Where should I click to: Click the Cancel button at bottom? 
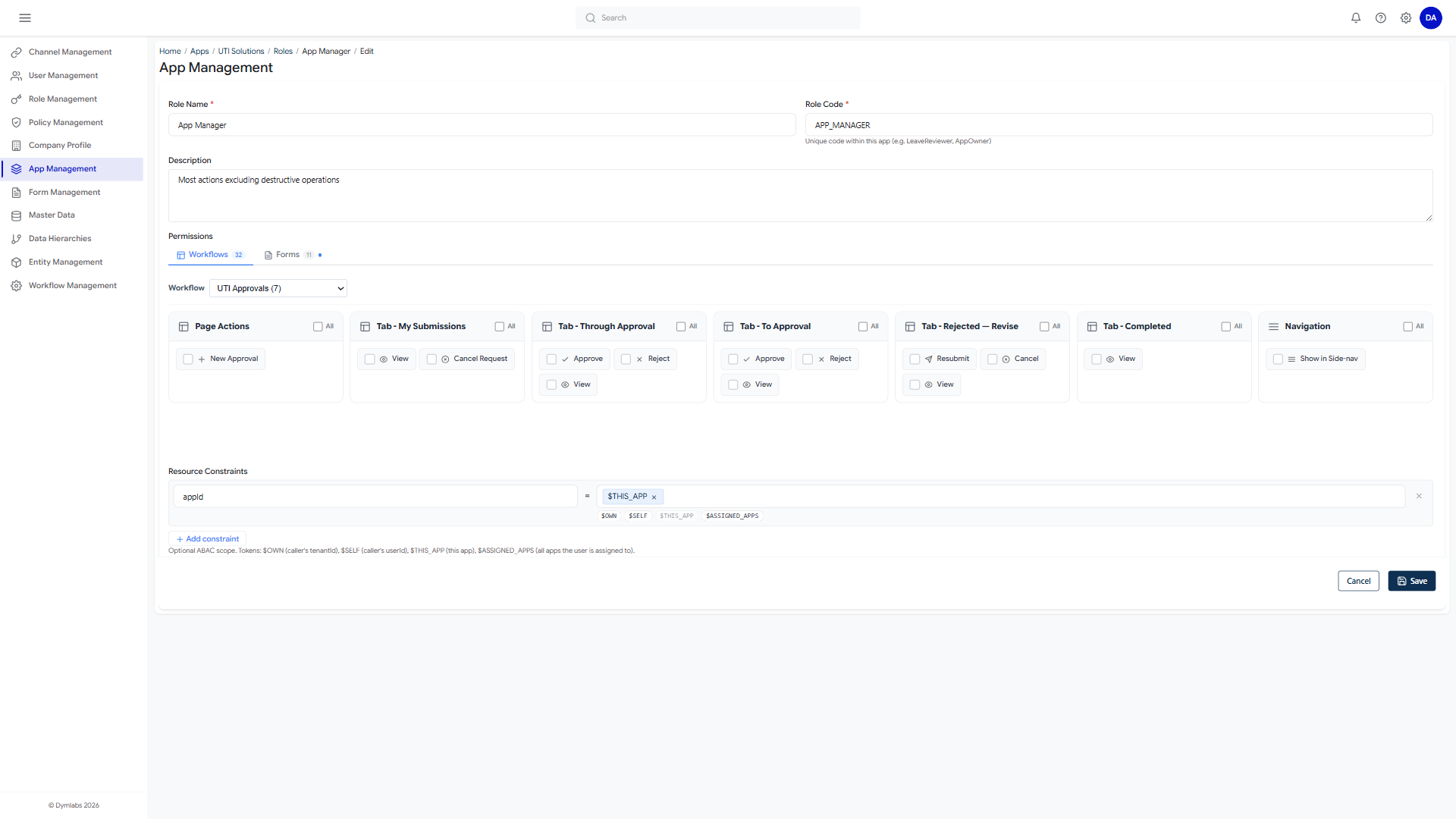[1358, 581]
